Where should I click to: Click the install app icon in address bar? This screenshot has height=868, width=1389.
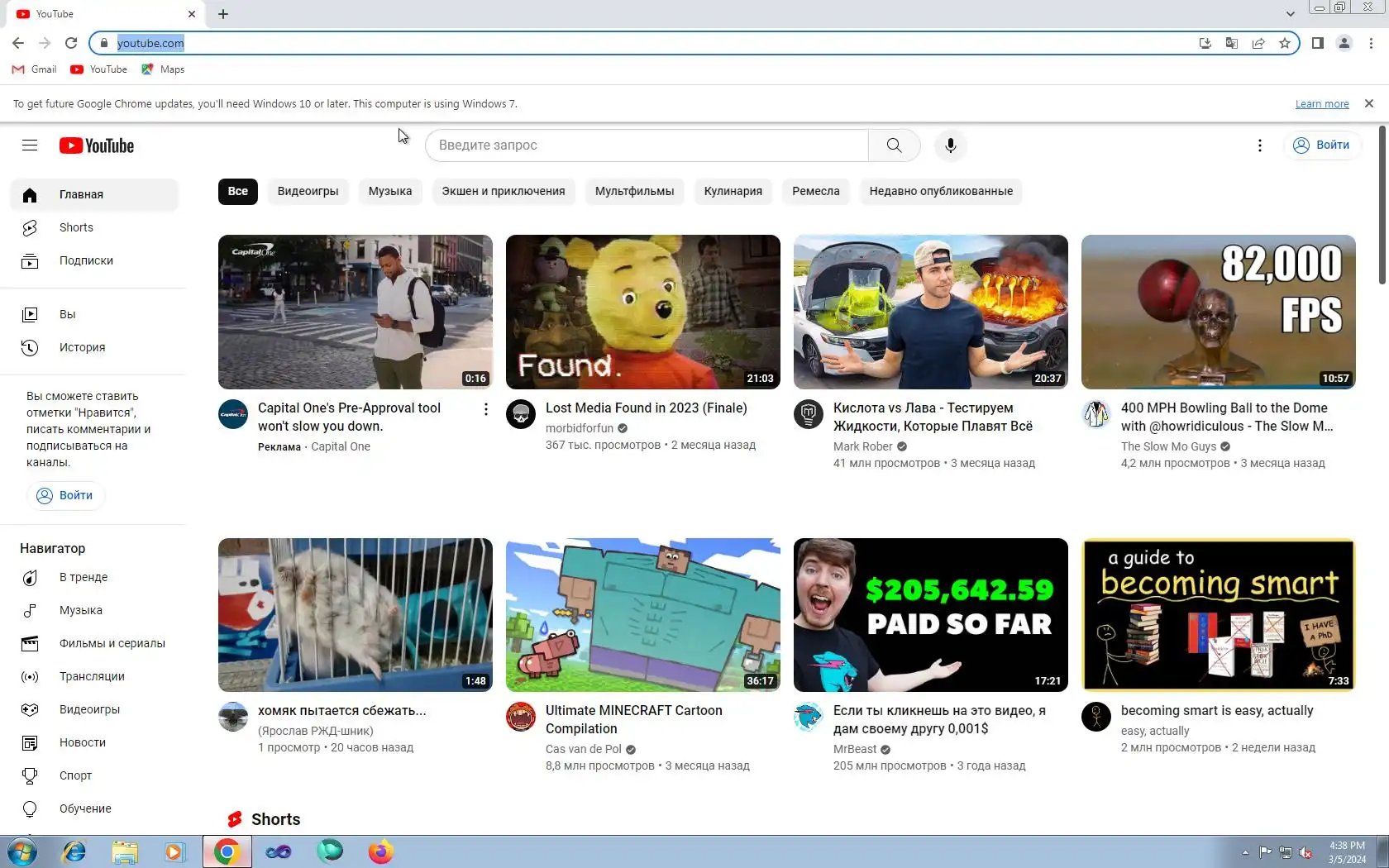[x=1205, y=43]
